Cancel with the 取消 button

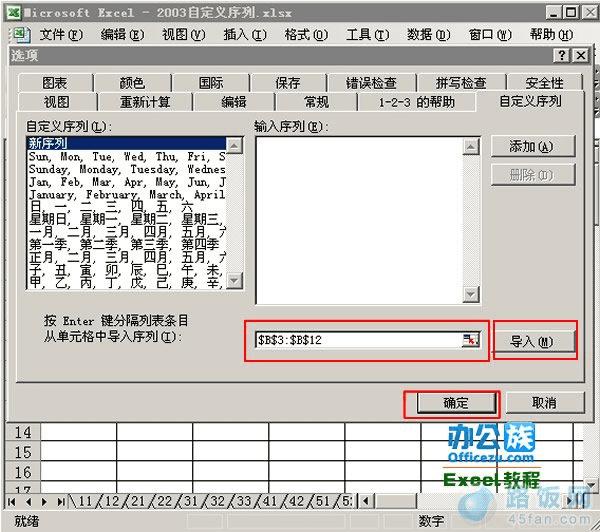click(x=545, y=403)
